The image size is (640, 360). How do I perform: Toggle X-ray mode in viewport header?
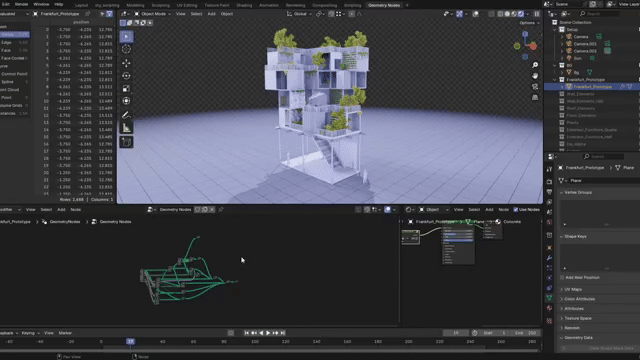coord(491,14)
